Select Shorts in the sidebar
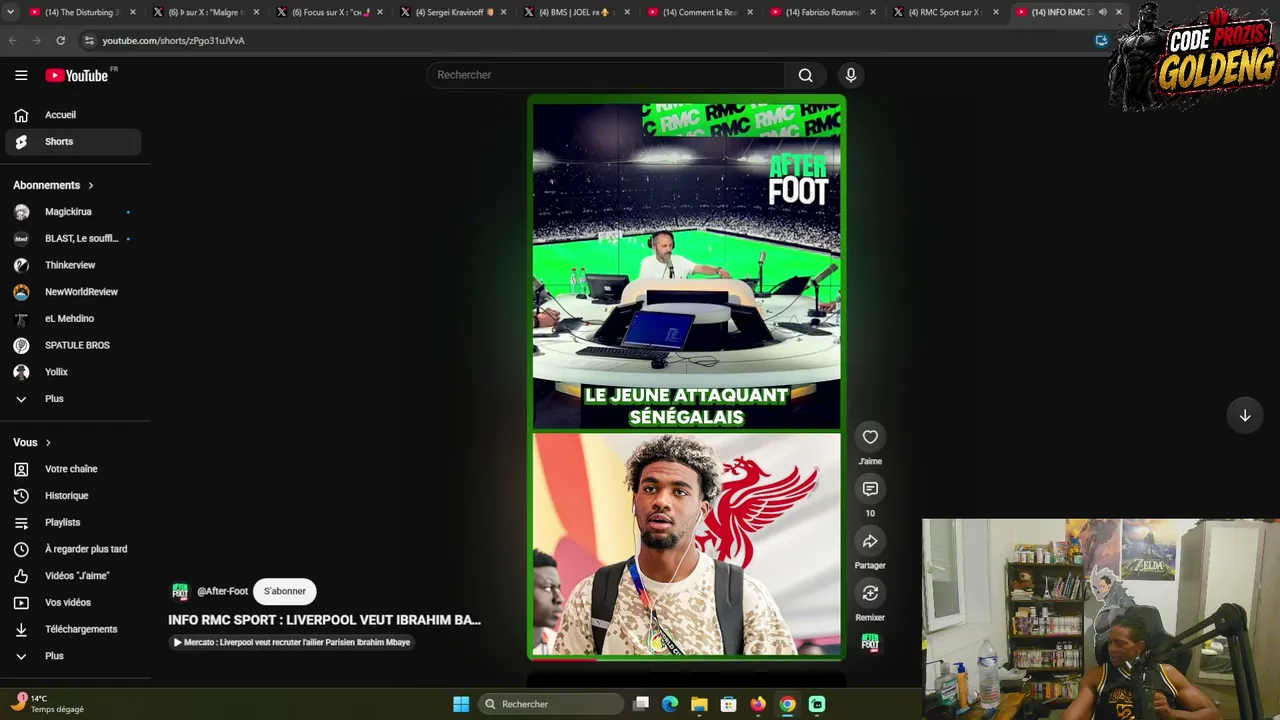Screen dimensions: 1280x720 tap(73, 142)
